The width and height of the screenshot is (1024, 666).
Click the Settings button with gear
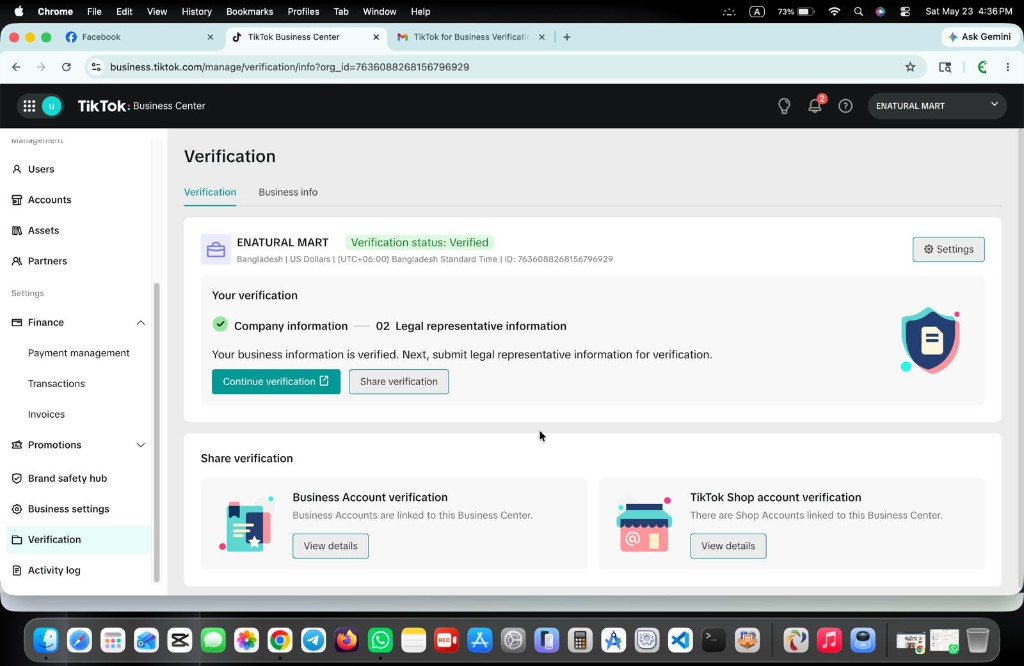pyautogui.click(x=948, y=249)
